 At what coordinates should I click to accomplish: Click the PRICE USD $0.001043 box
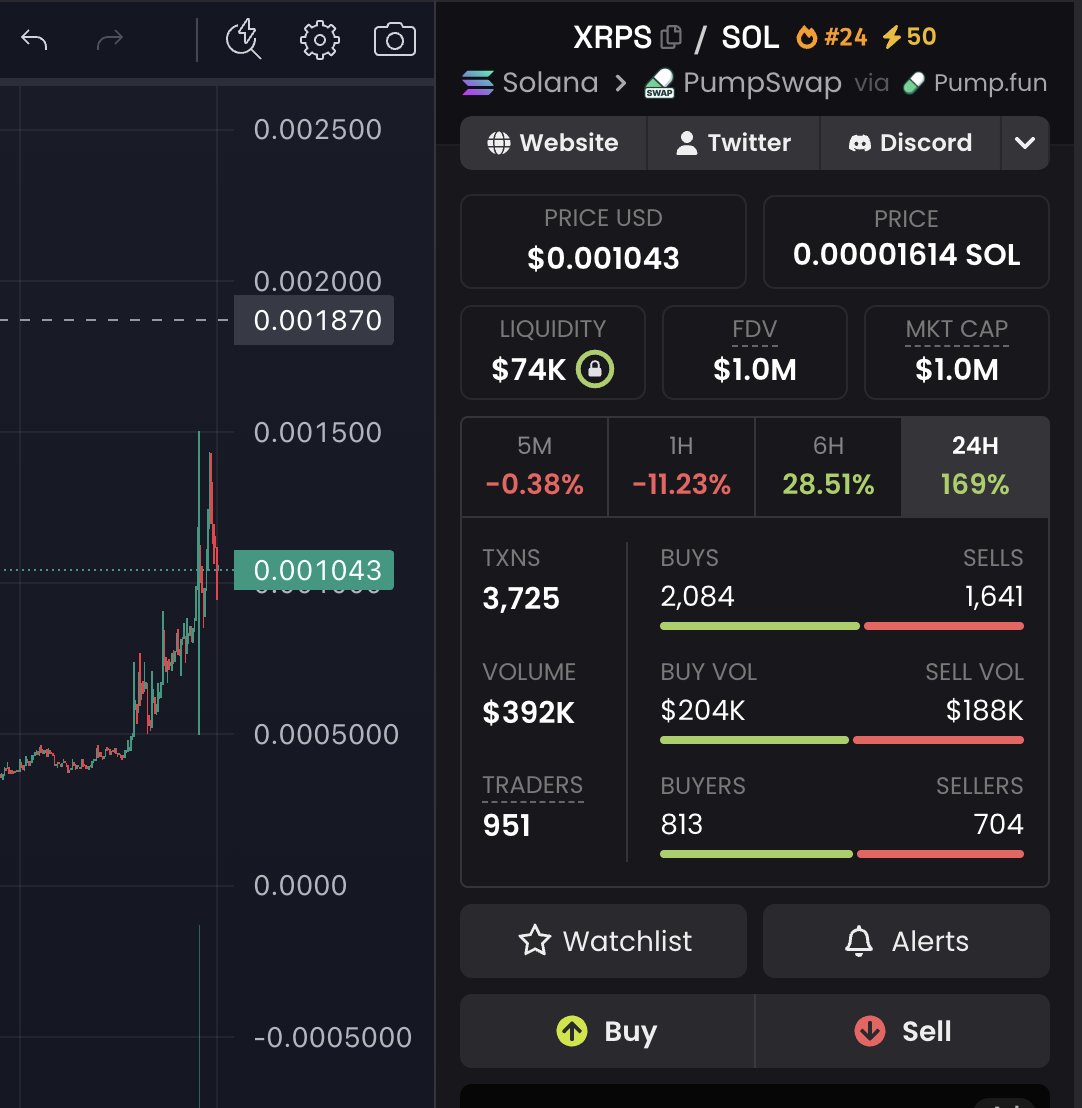coord(604,242)
